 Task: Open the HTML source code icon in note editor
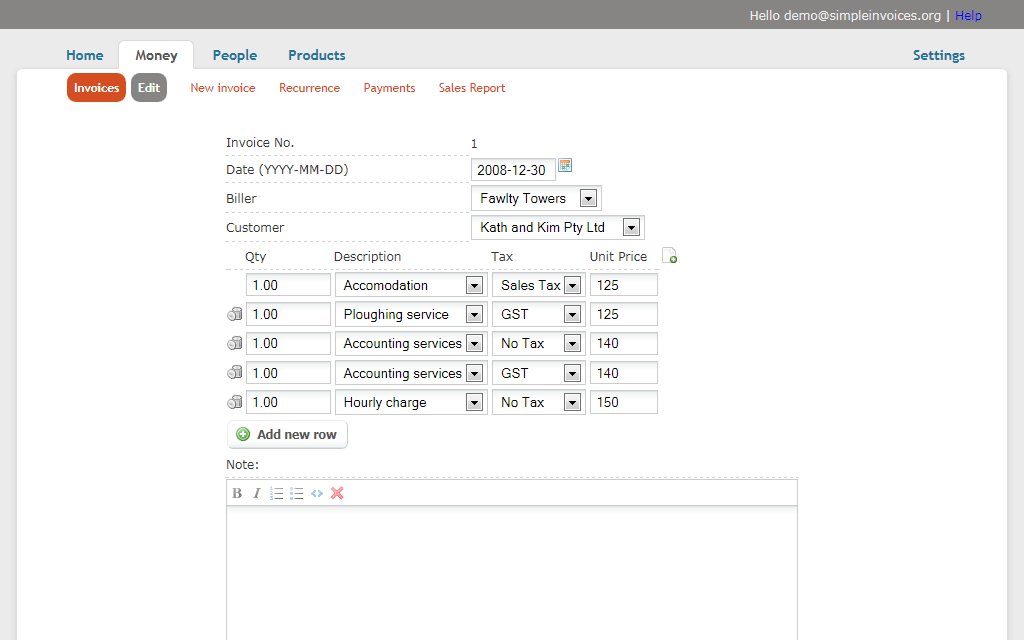(x=316, y=493)
